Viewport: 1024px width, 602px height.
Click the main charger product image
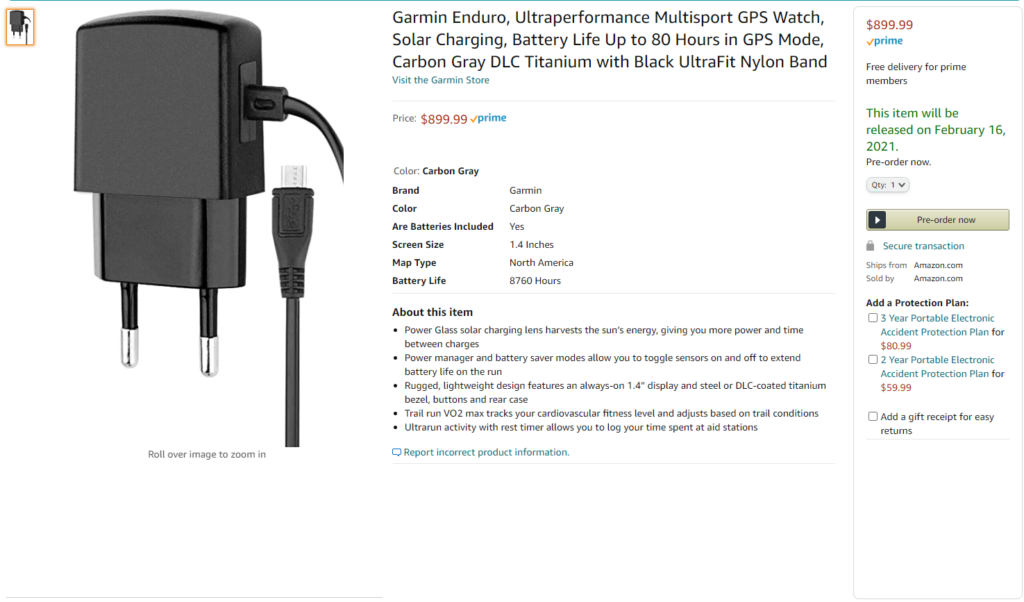click(208, 229)
